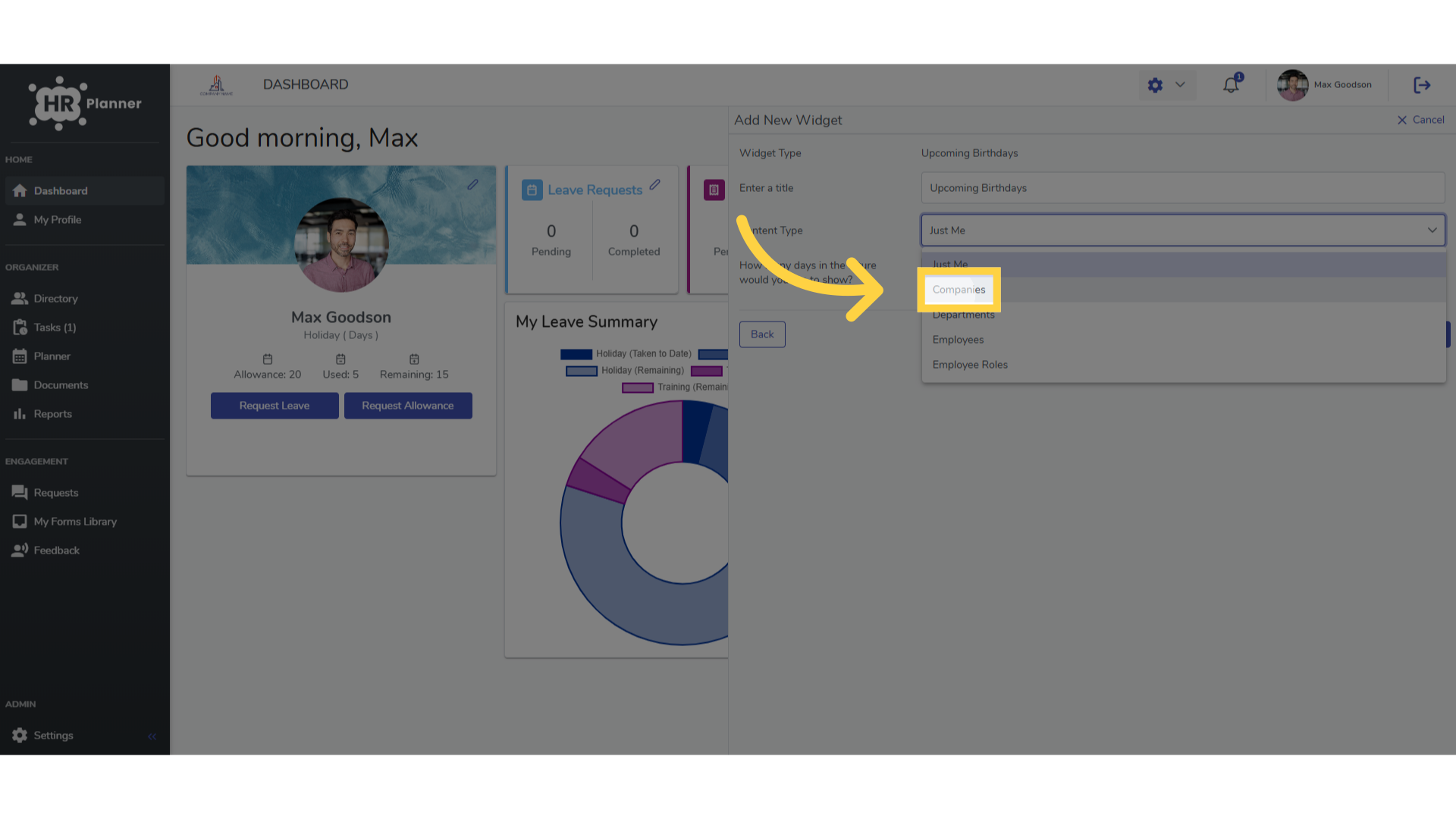1456x819 pixels.
Task: Click the Enter a title input field
Action: [1183, 188]
